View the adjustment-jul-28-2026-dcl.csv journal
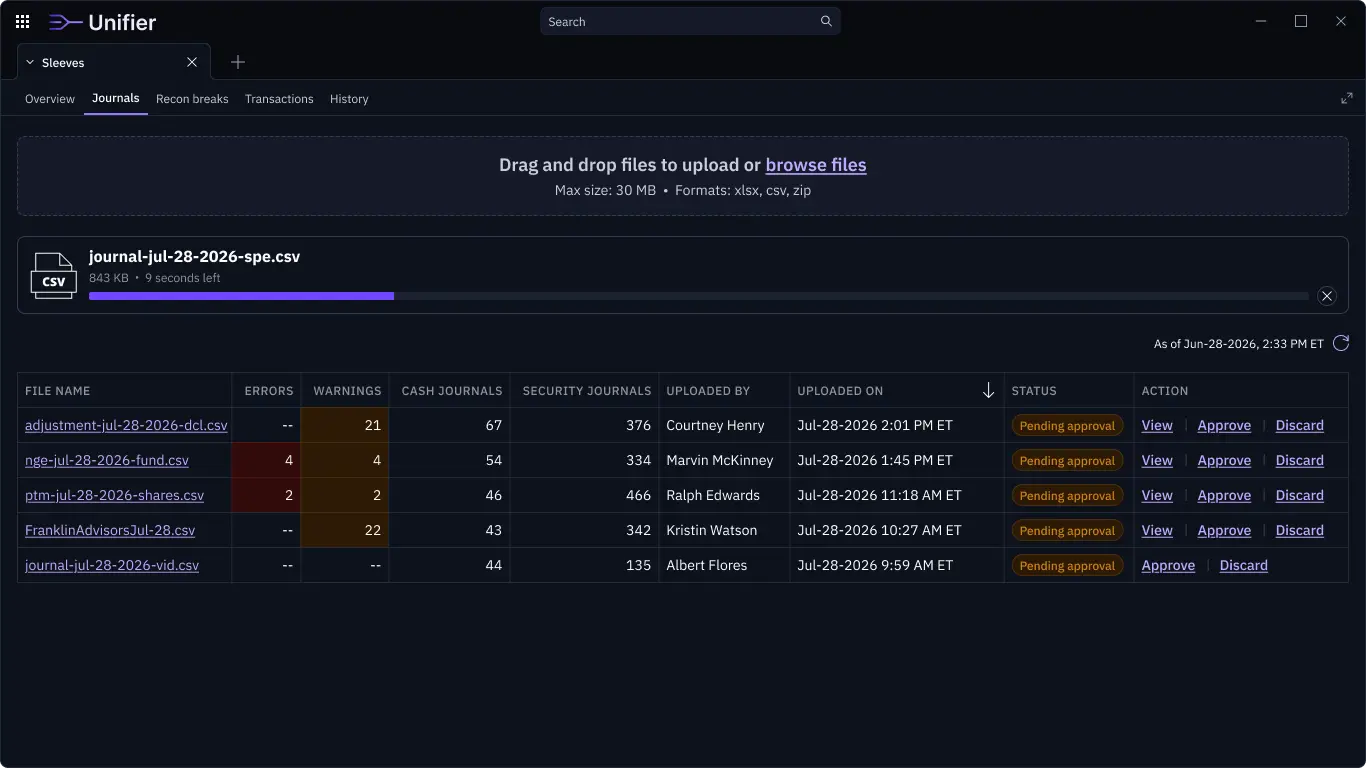Image resolution: width=1366 pixels, height=768 pixels. (1157, 425)
